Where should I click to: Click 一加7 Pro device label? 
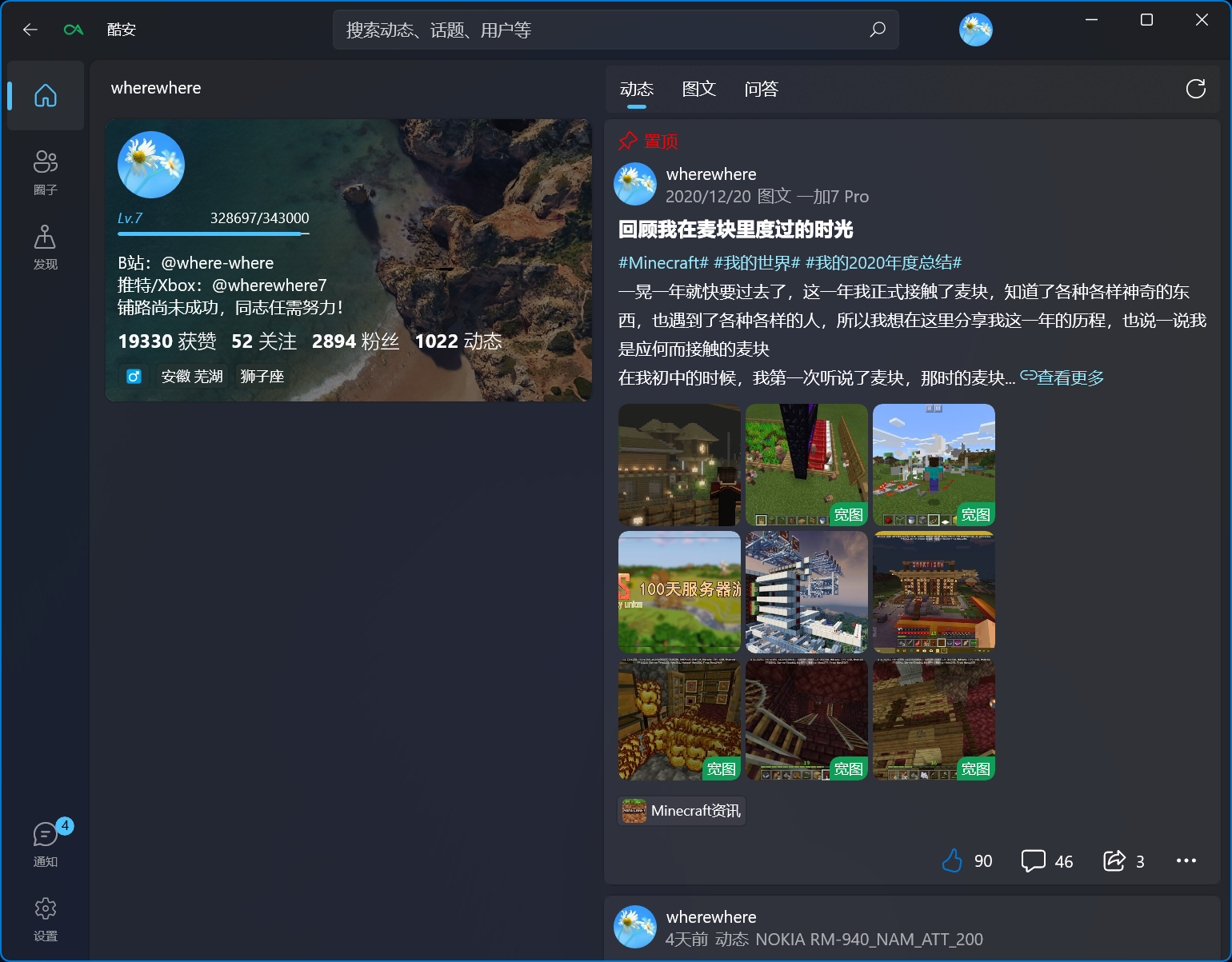click(x=833, y=197)
